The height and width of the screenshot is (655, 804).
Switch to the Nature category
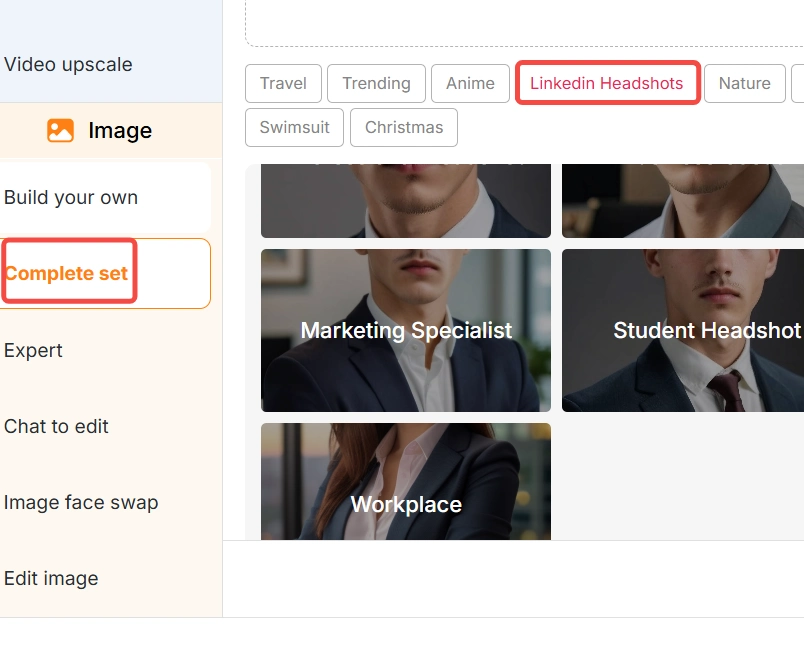pos(745,84)
